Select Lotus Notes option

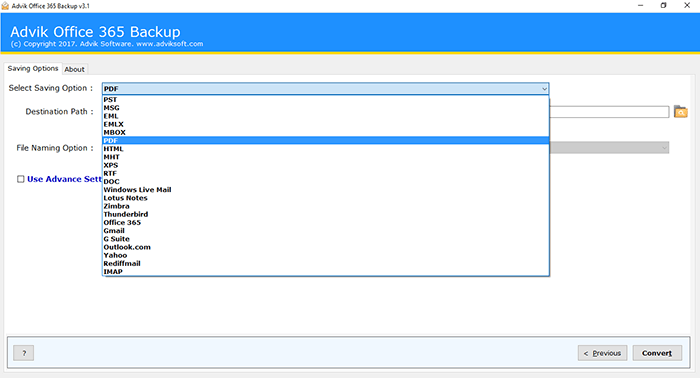(325, 198)
